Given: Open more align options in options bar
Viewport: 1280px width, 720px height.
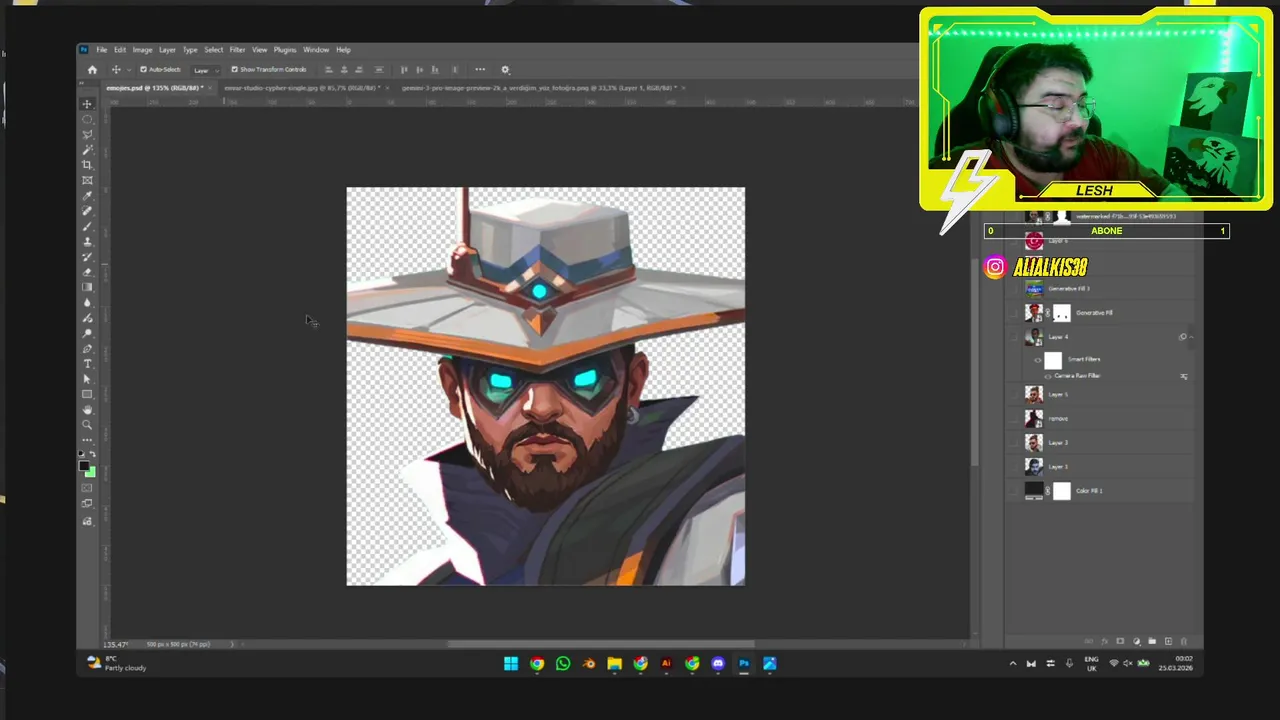Looking at the screenshot, I should tap(480, 69).
